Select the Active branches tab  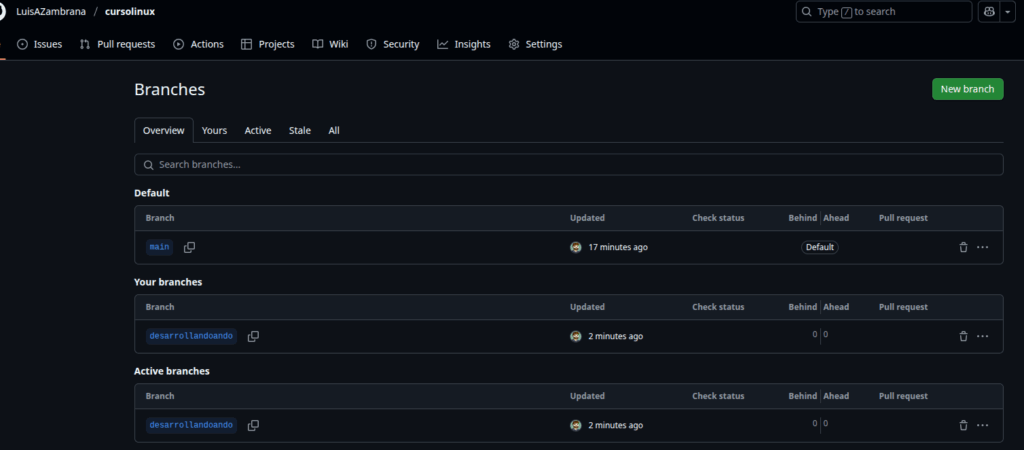click(258, 130)
